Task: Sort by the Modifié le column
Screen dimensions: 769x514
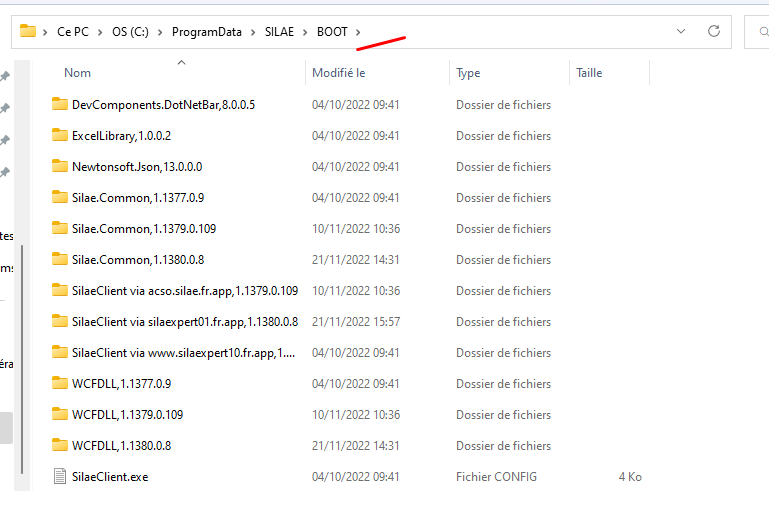Action: click(x=339, y=73)
